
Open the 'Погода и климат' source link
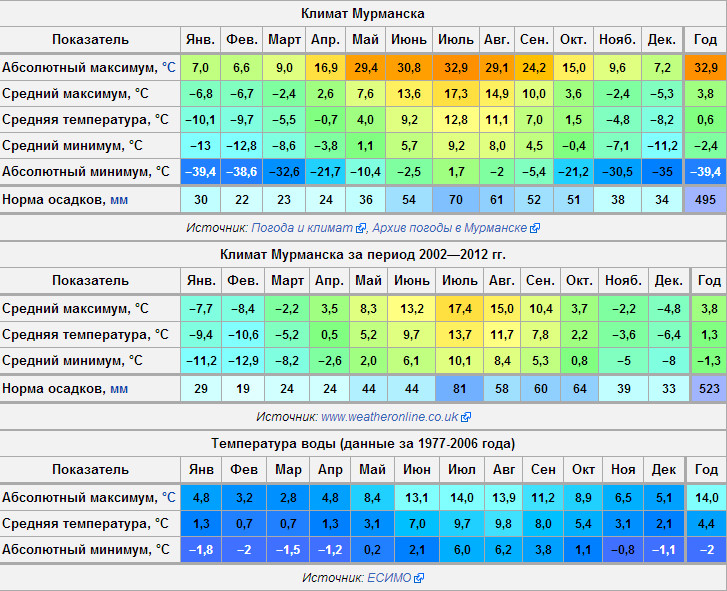(302, 228)
